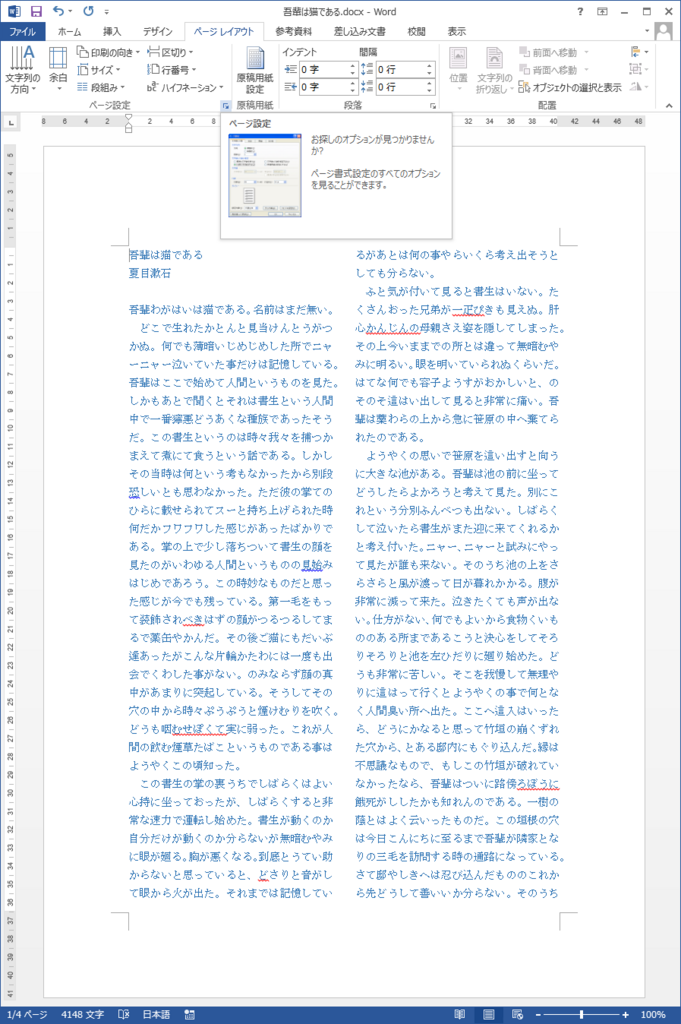Screen dimensions: 681x1024
Task: Click 原稿用紙設定 manuscript paper button
Action: pyautogui.click(x=255, y=70)
